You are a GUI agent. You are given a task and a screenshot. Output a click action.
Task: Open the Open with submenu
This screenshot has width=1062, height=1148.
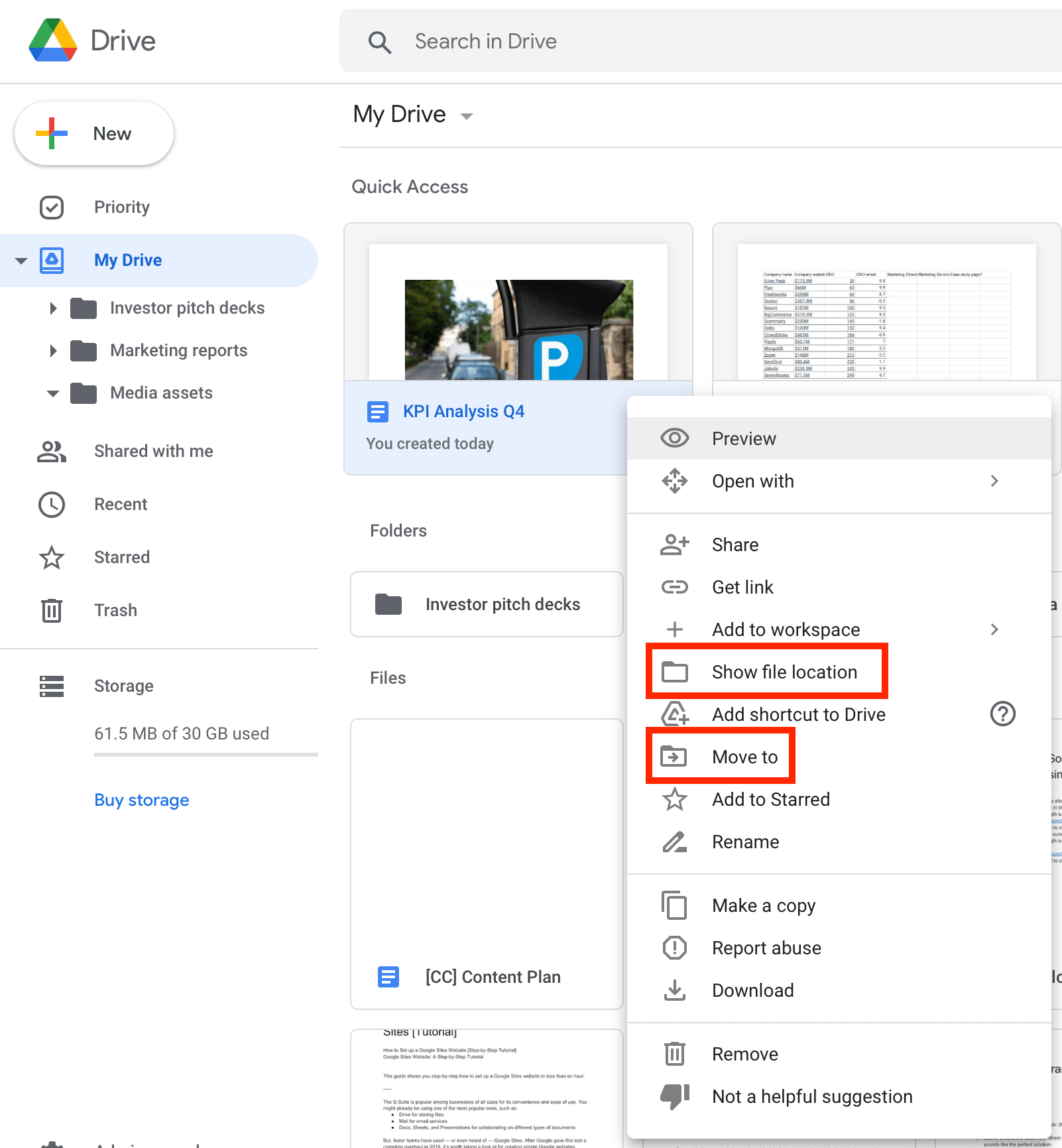click(752, 481)
